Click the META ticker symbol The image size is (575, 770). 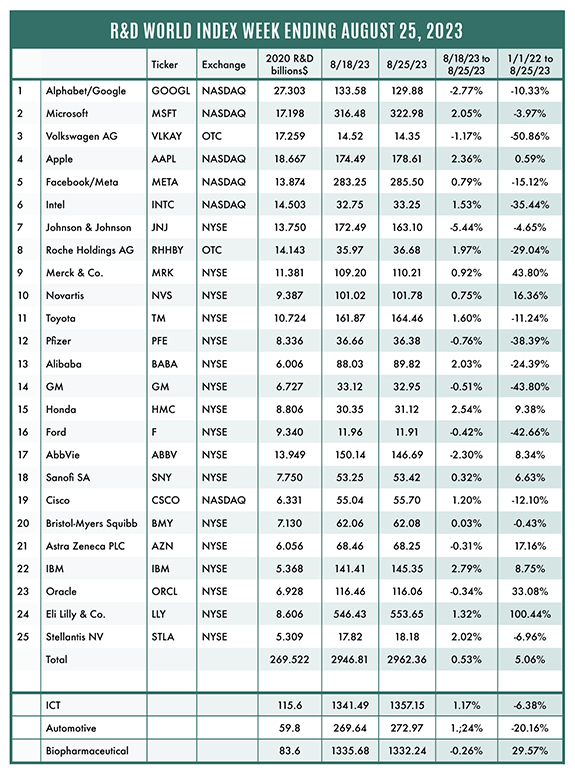164,182
